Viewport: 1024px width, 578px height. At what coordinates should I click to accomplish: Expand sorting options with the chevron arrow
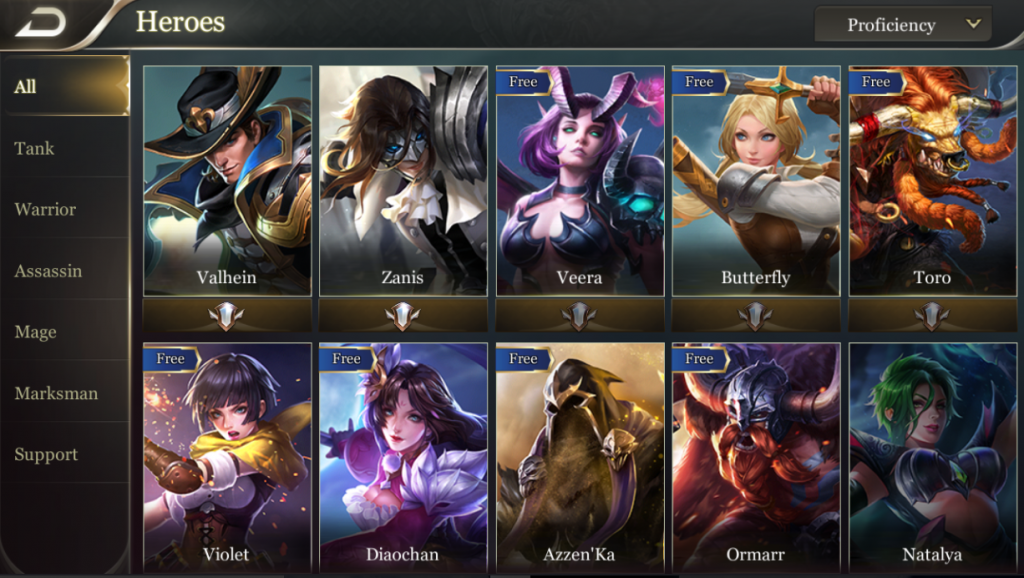pyautogui.click(x=973, y=24)
